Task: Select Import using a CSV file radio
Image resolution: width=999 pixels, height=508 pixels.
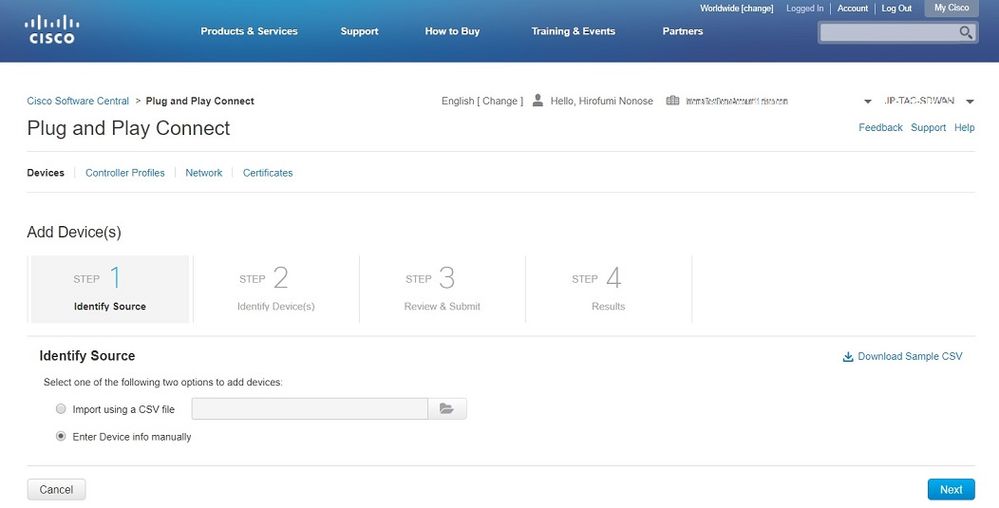Action: click(61, 409)
